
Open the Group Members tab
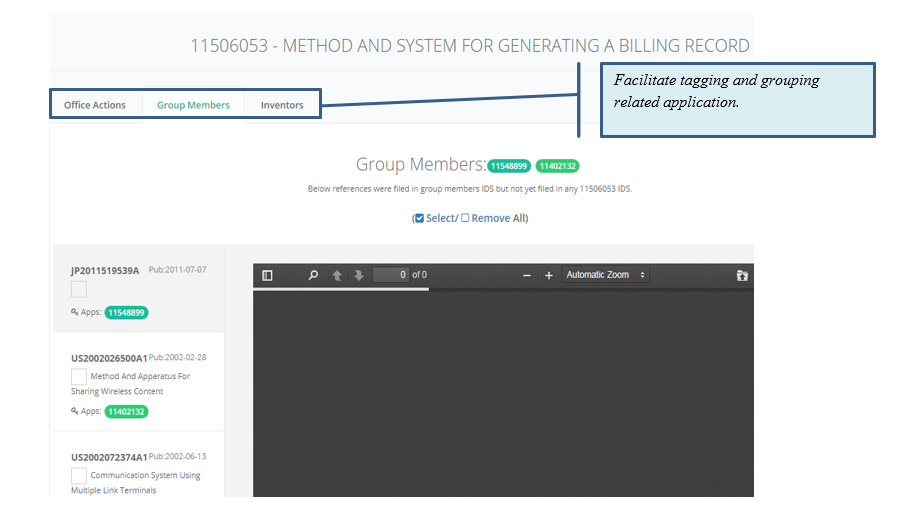point(193,105)
